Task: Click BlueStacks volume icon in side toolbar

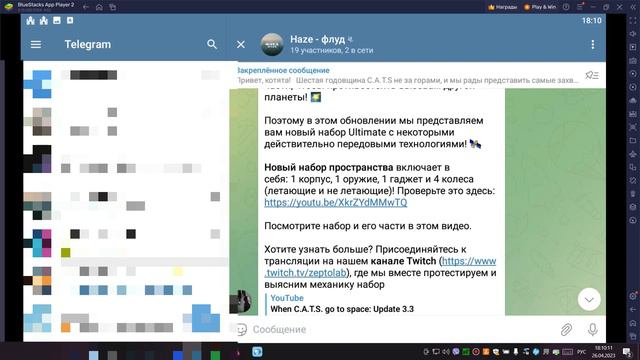Action: tap(633, 33)
